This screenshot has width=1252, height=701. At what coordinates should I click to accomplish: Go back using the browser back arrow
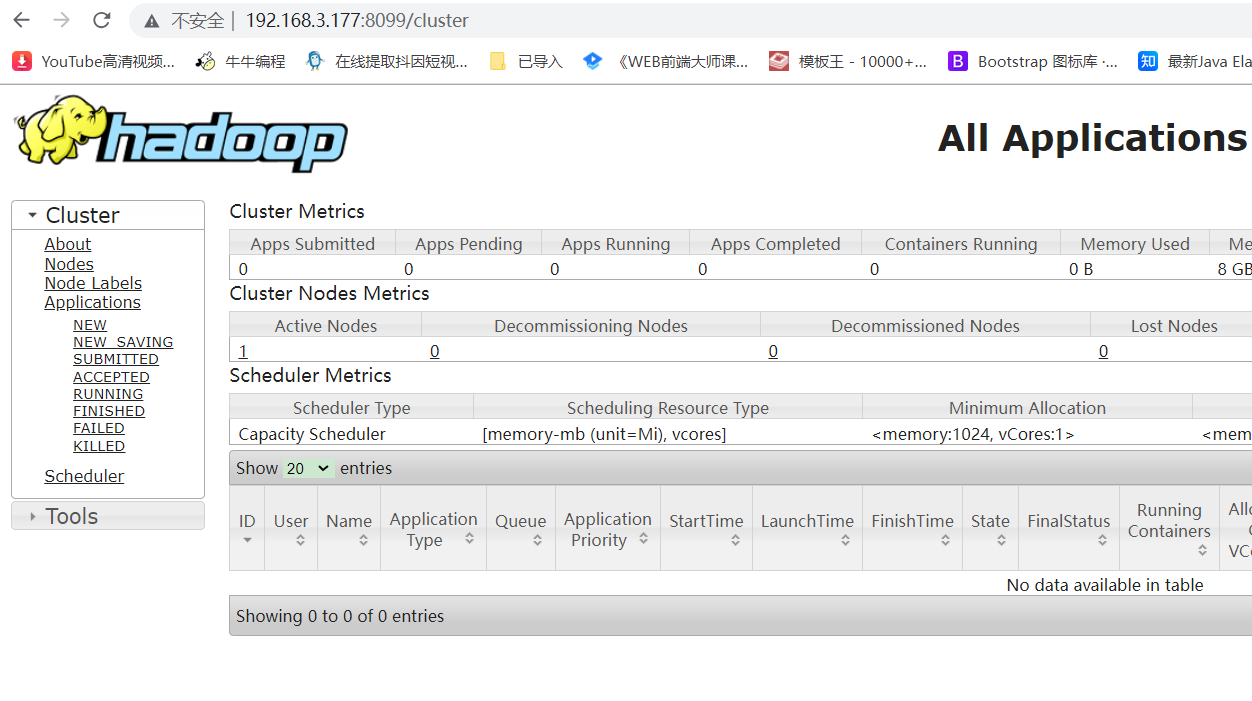(22, 20)
